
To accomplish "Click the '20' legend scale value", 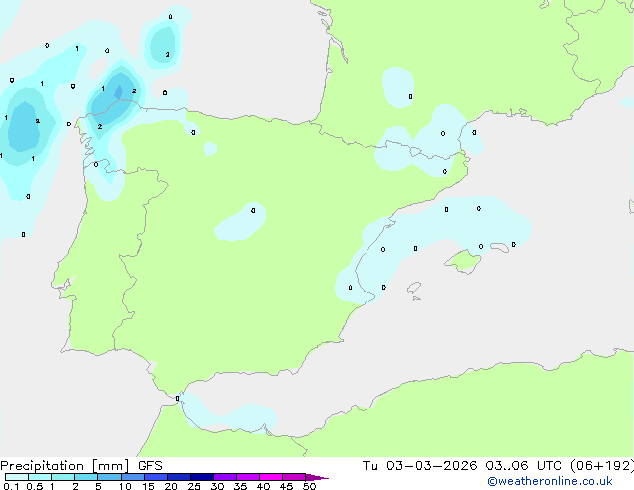I will pyautogui.click(x=171, y=486).
